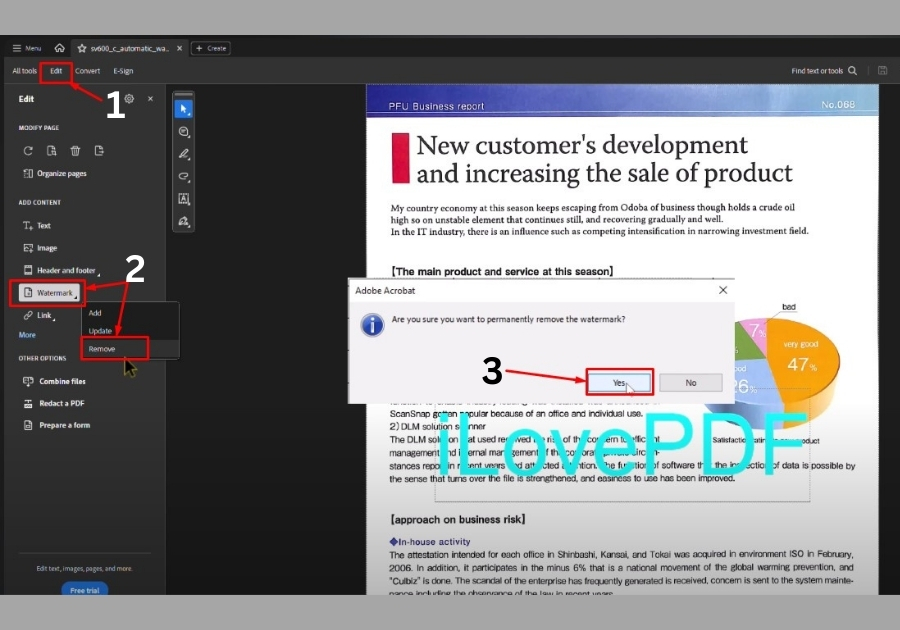Click the insert page icon
900x630 pixels.
tap(99, 151)
